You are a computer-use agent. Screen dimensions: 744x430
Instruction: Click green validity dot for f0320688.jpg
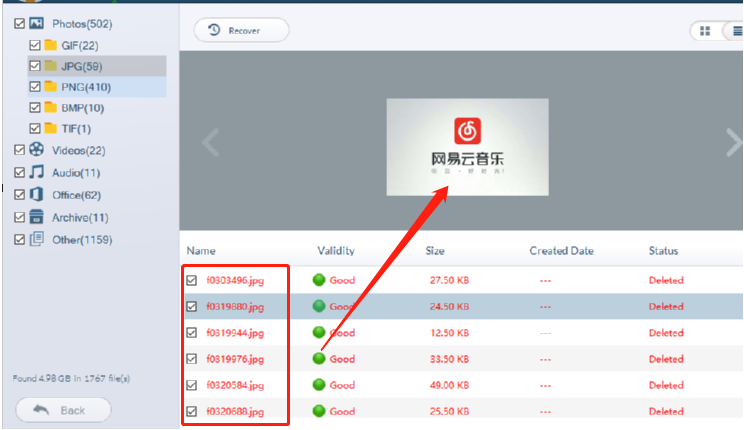click(319, 411)
